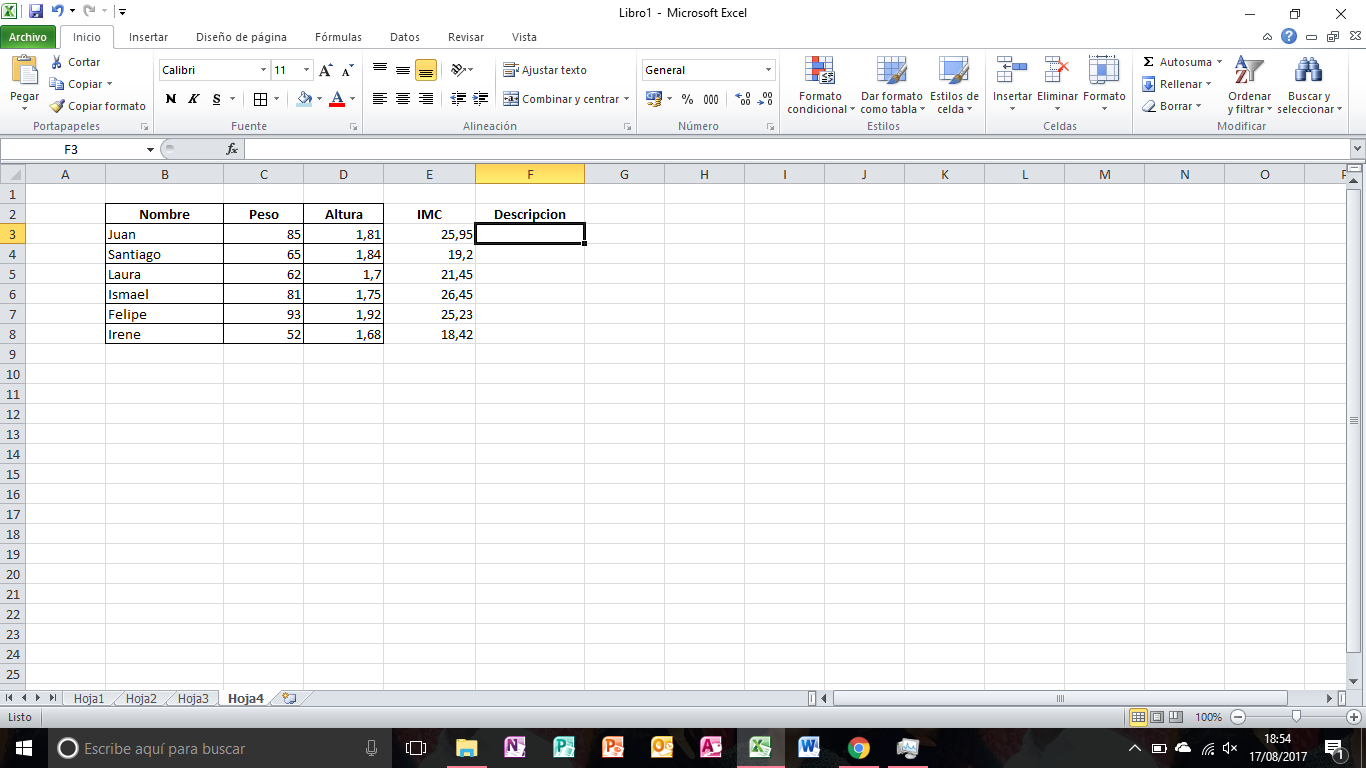1366x768 pixels.
Task: Apply percentage format with the % icon
Action: tap(686, 99)
